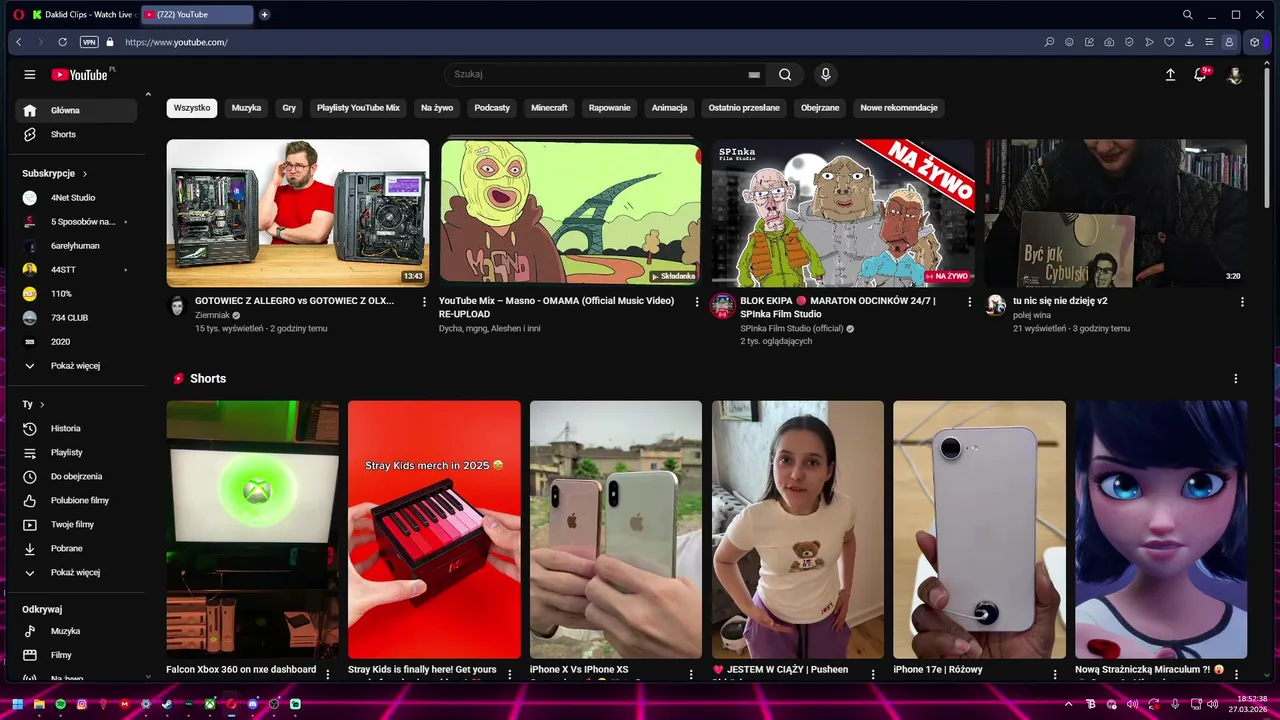Select the Nowe rekomendacje chip
Viewport: 1280px width, 720px height.
[899, 108]
